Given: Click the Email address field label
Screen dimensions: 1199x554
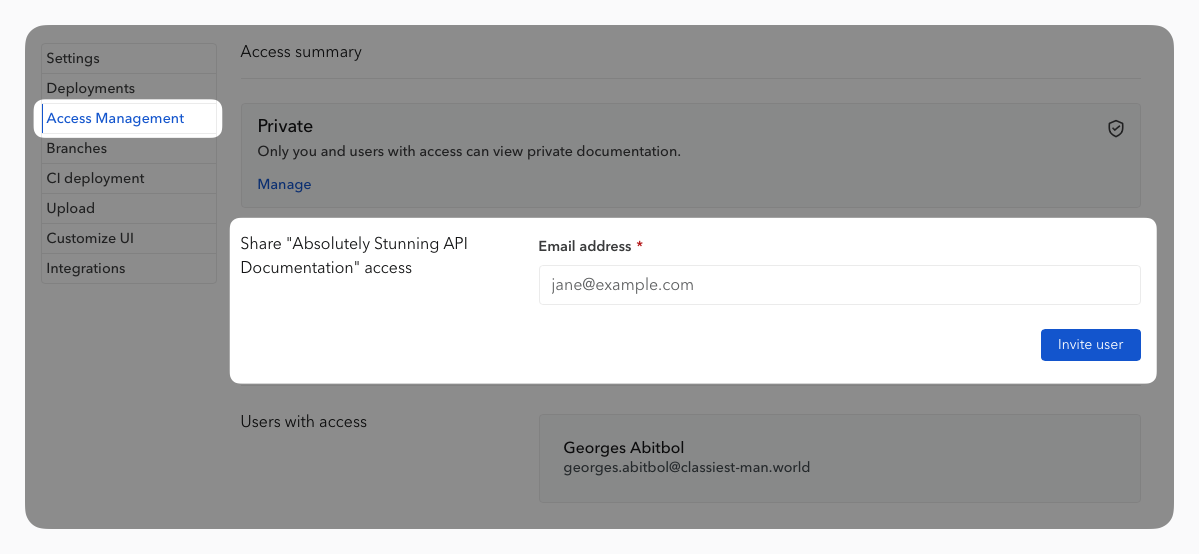Looking at the screenshot, I should (x=584, y=247).
